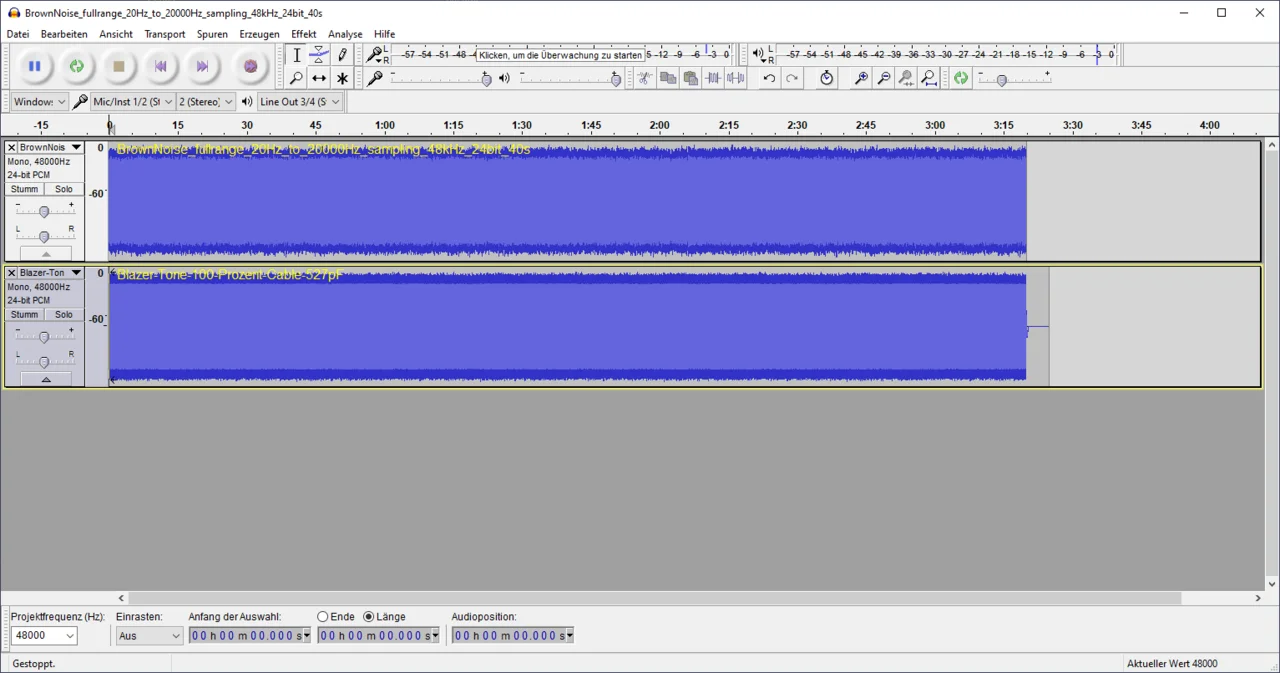This screenshot has height=673, width=1280.
Task: Skip to start of project
Action: click(160, 66)
